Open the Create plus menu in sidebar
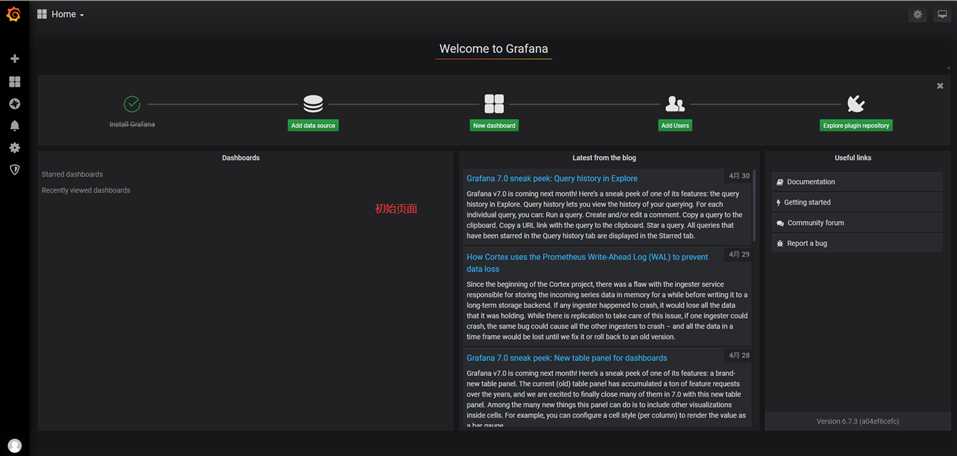The image size is (957, 456). [x=15, y=59]
